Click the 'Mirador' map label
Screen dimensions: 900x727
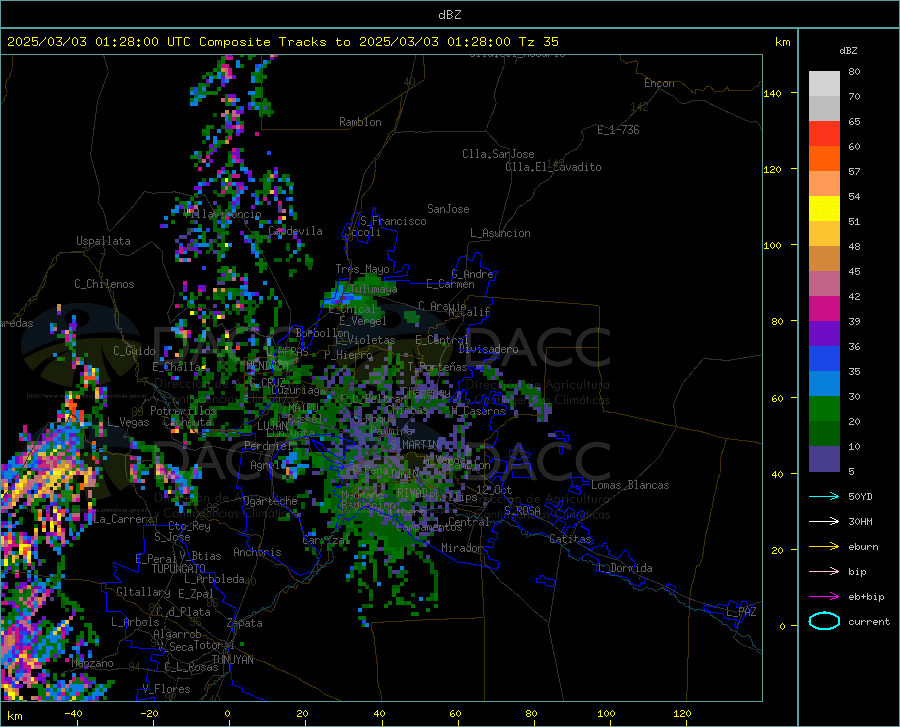(x=462, y=548)
